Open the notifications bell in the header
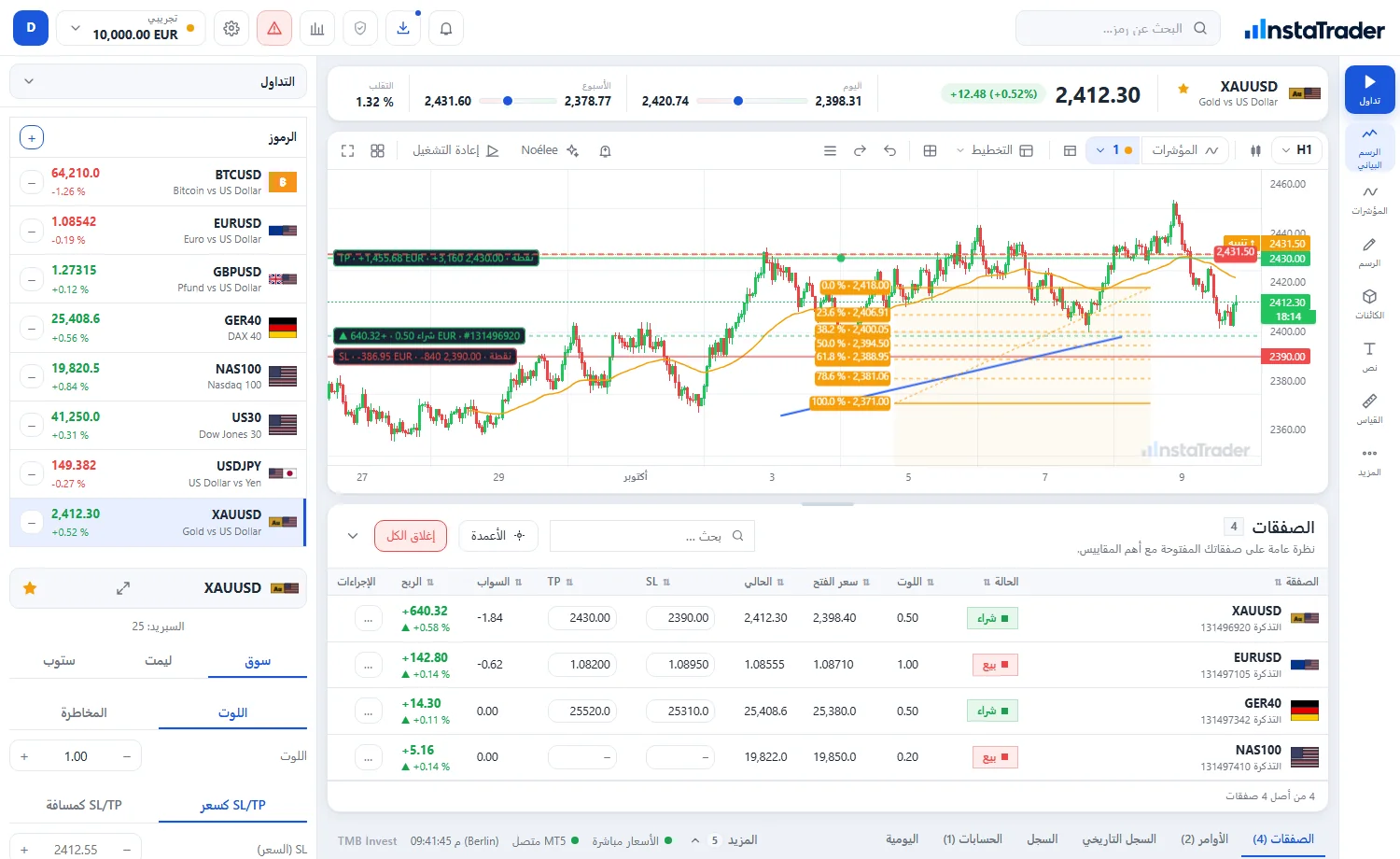The width and height of the screenshot is (1400, 859). pyautogui.click(x=446, y=29)
